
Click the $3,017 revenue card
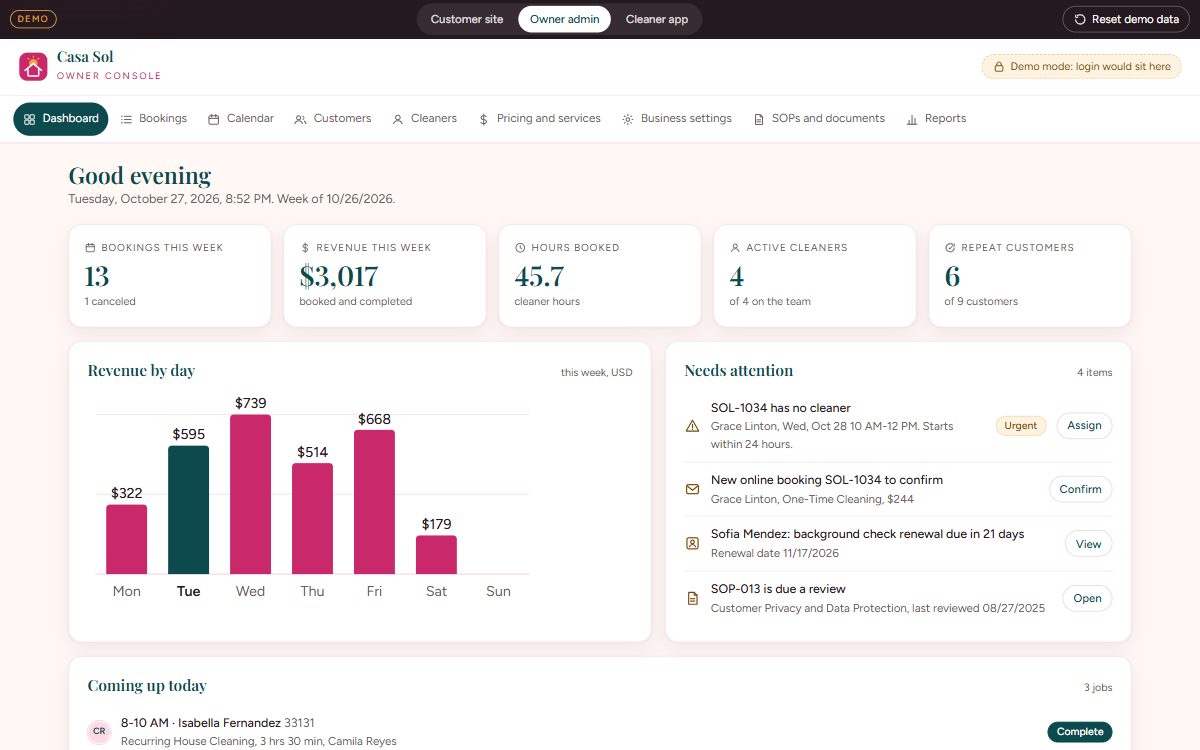coord(385,276)
